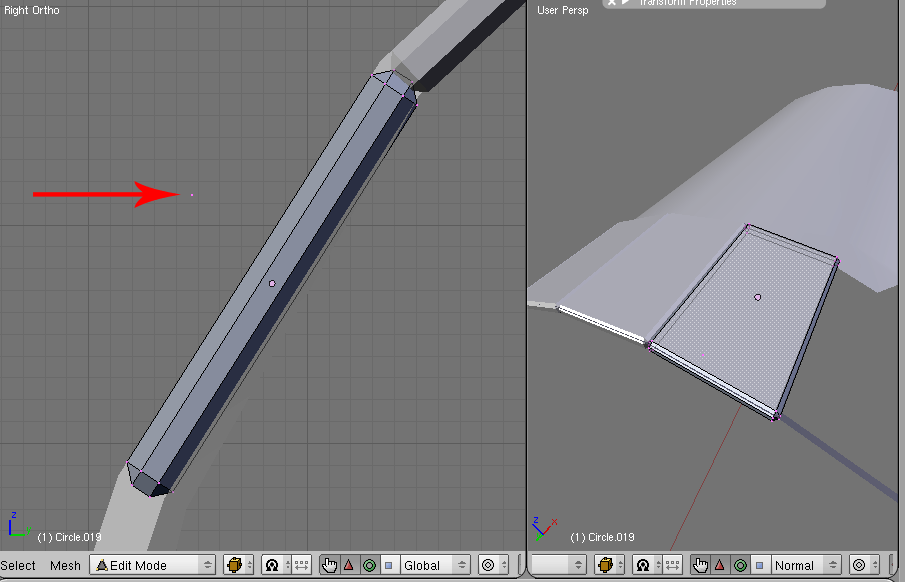Toggle the 3D manipulator hand icon in left viewport
The width and height of the screenshot is (905, 582).
click(330, 565)
